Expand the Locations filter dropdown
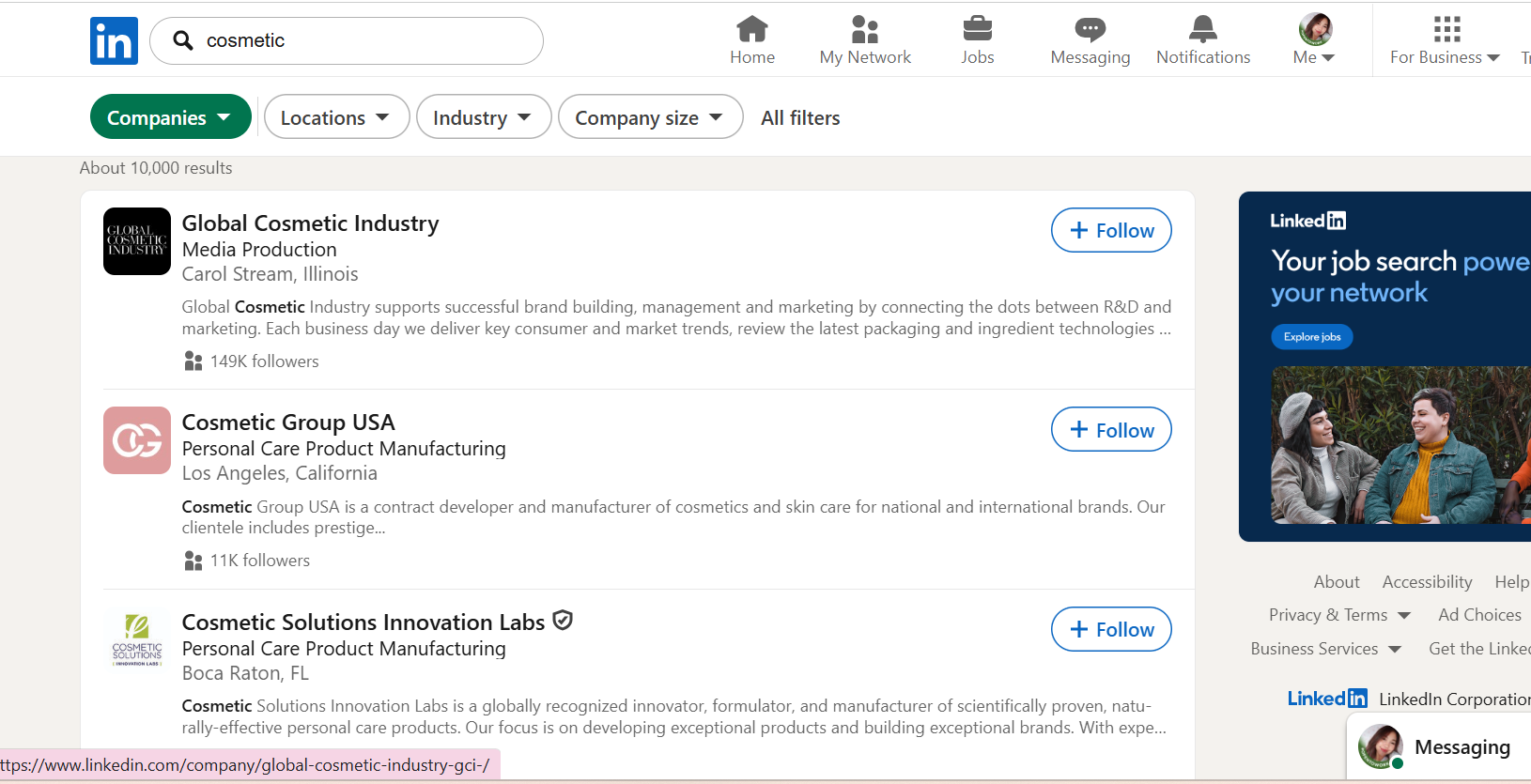The image size is (1531, 784). [336, 117]
